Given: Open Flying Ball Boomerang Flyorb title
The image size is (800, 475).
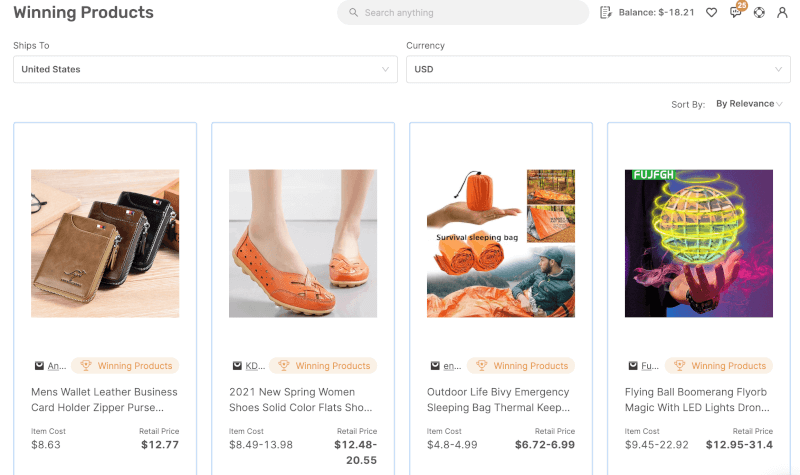Looking at the screenshot, I should (697, 399).
